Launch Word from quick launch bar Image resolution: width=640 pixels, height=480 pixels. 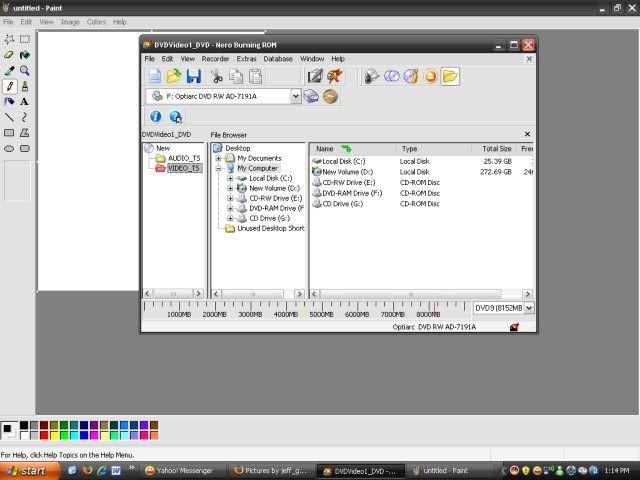116,471
